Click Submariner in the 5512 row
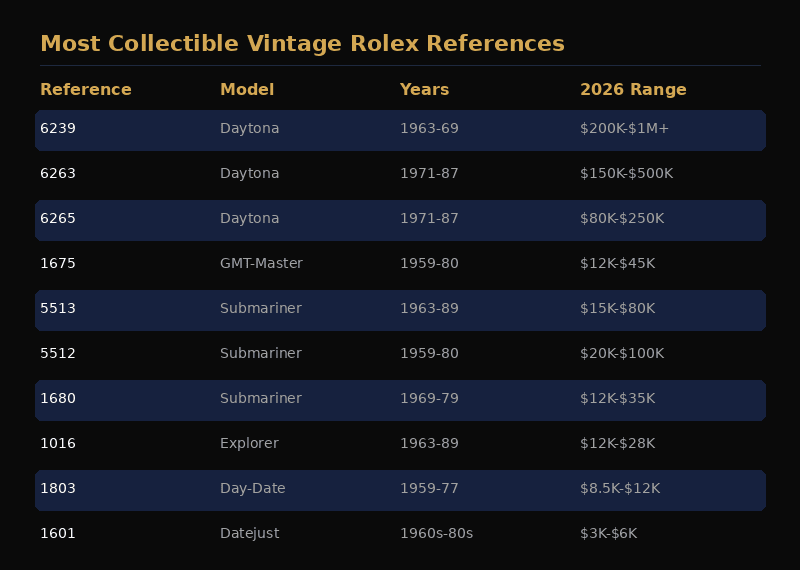The image size is (800, 570). (x=261, y=353)
